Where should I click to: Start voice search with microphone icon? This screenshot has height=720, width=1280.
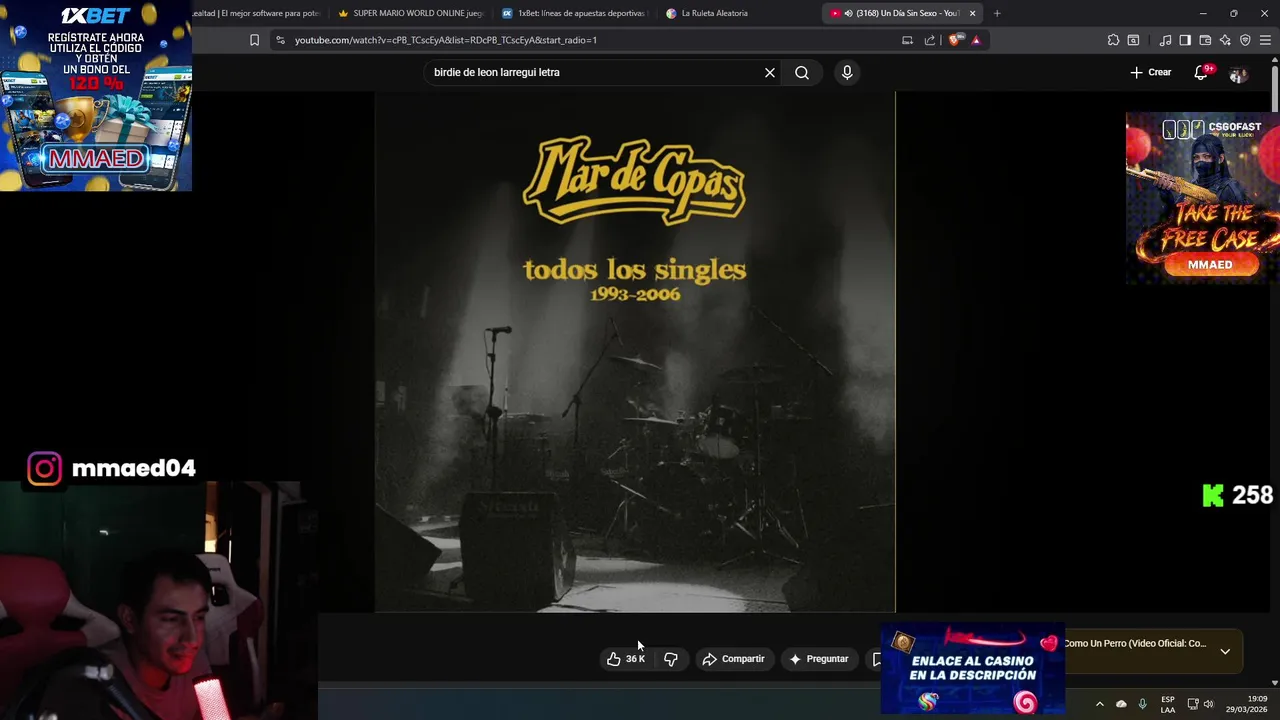tap(847, 72)
